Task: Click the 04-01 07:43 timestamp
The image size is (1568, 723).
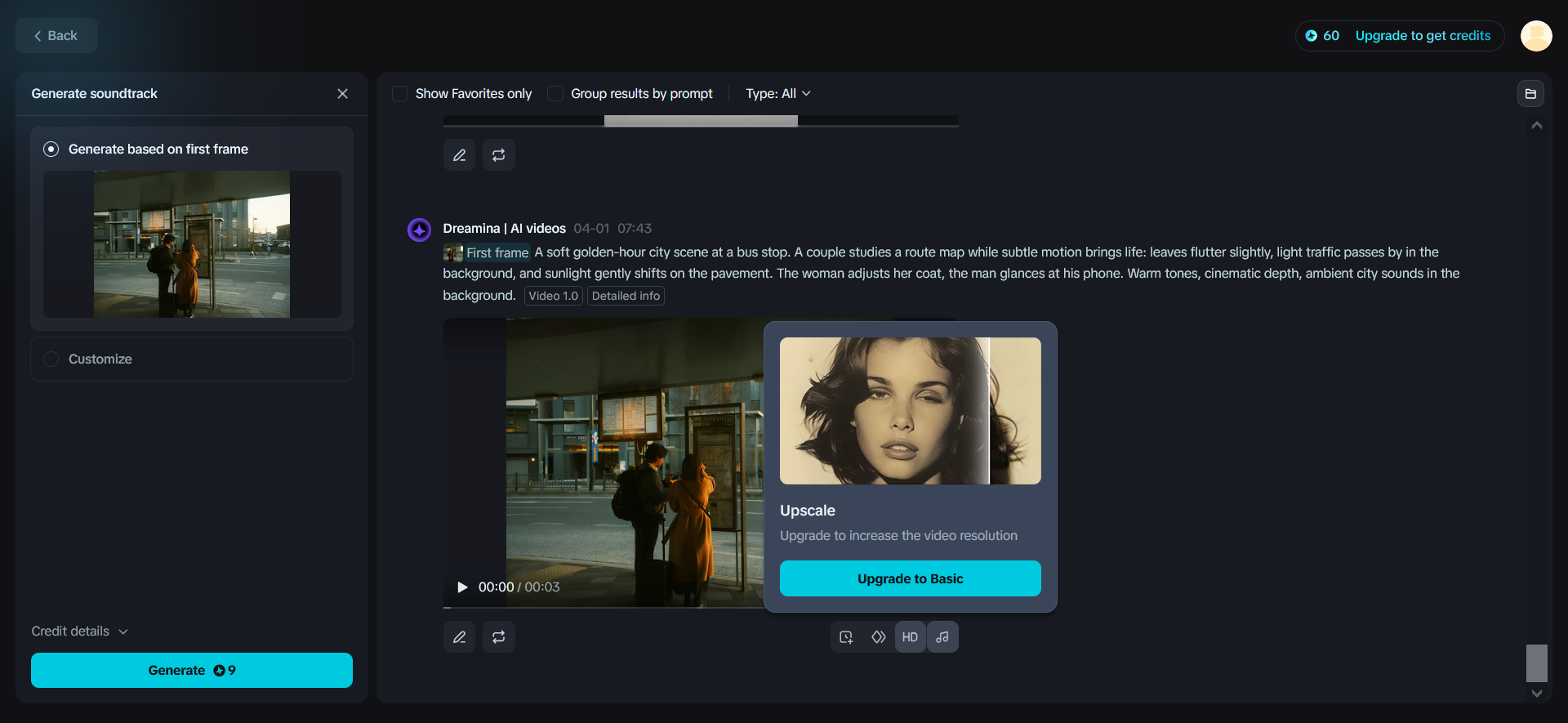Action: pos(612,229)
